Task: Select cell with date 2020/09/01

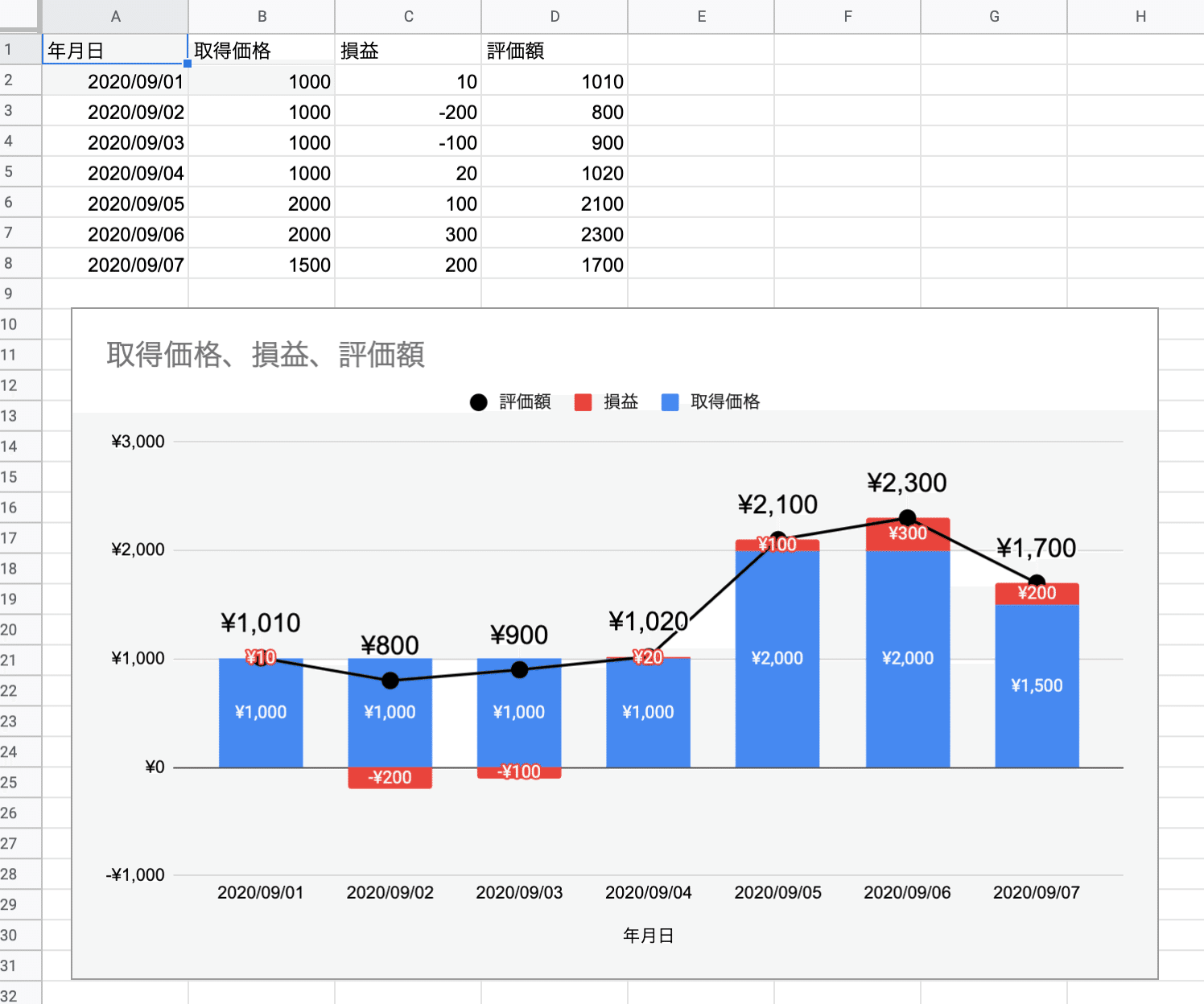Action: point(115,81)
